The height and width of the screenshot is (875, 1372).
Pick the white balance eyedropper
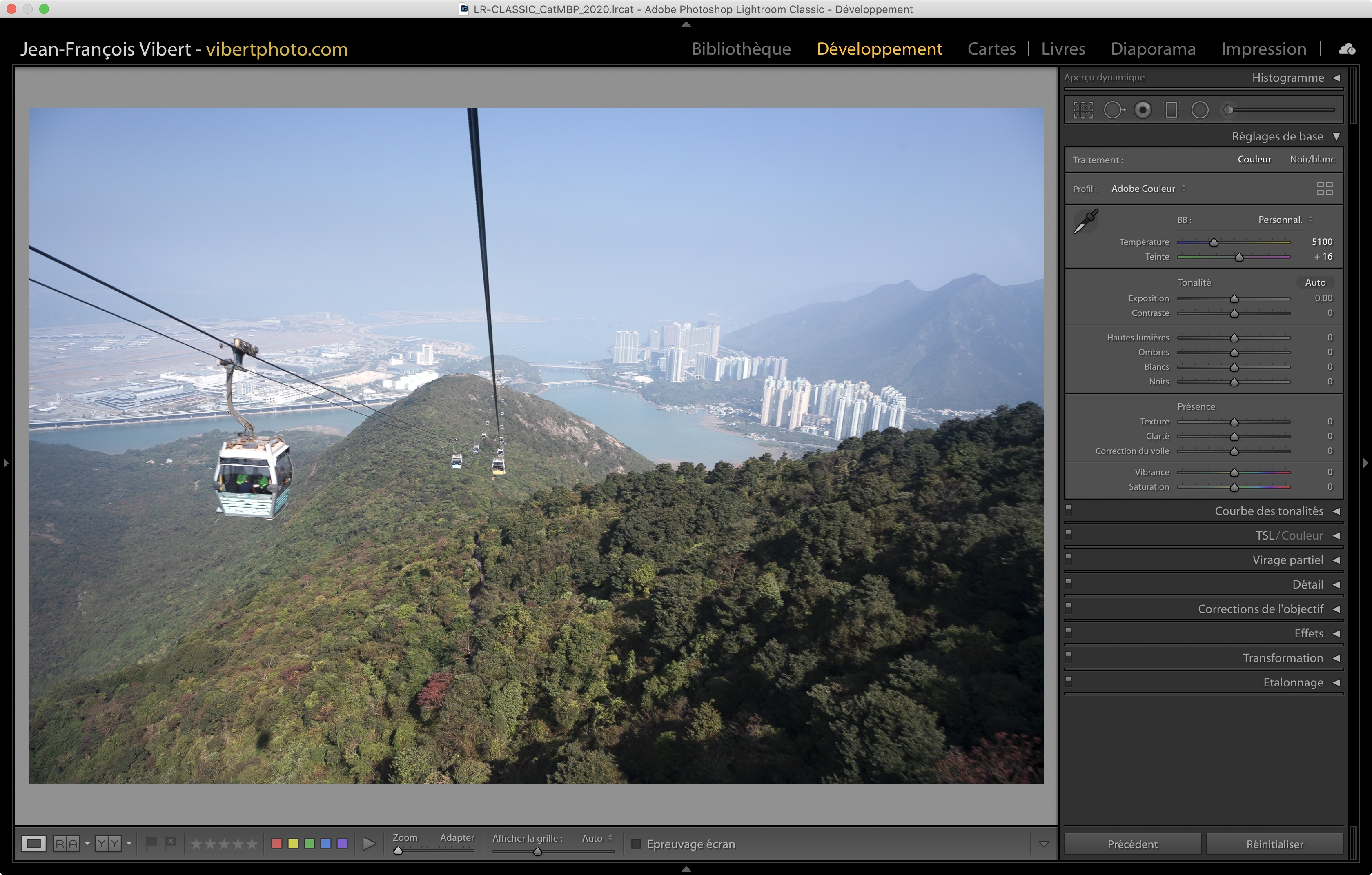point(1086,222)
